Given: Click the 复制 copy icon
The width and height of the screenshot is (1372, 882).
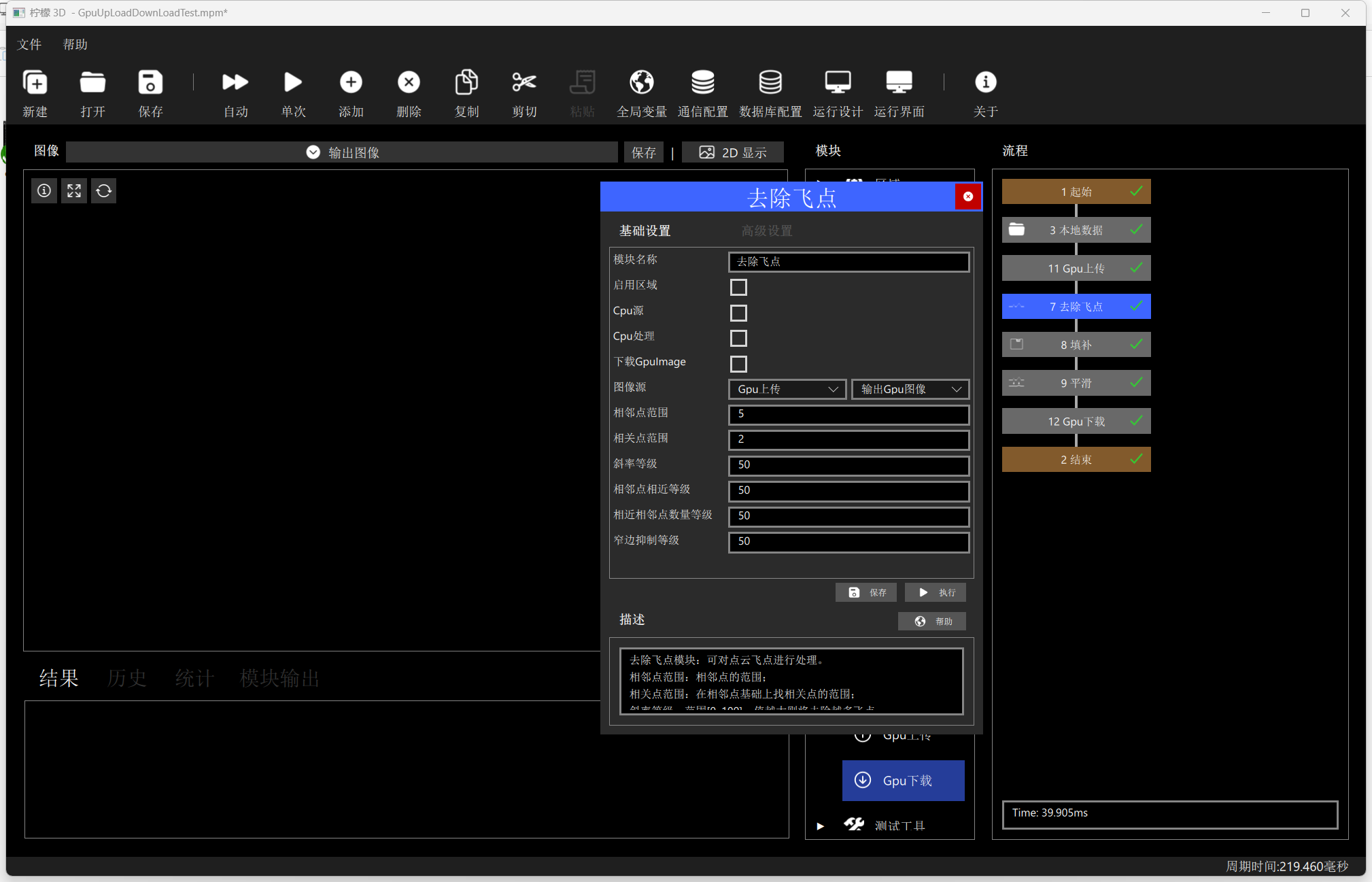Looking at the screenshot, I should click(x=466, y=82).
